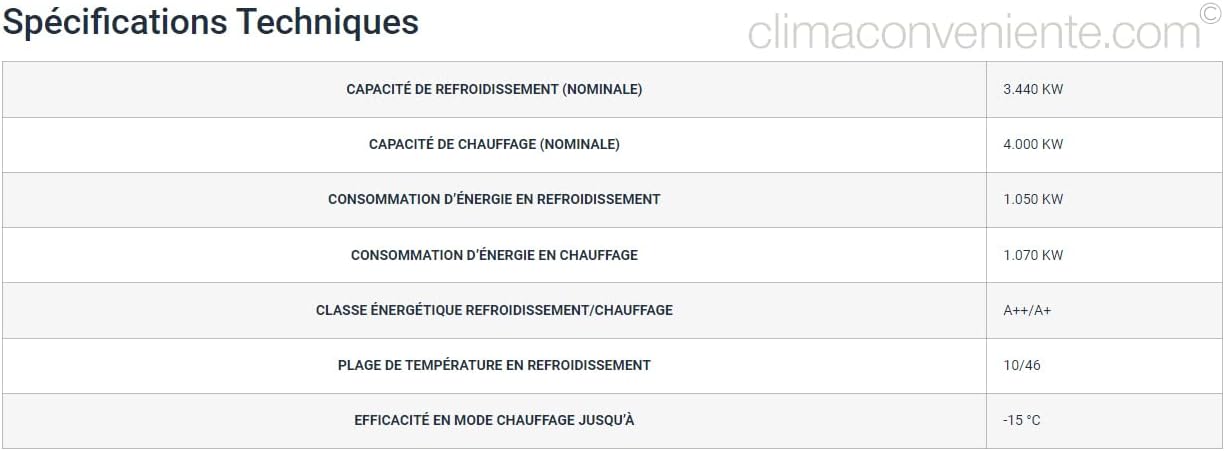The height and width of the screenshot is (451, 1225).
Task: Click the copyright symbol icon
Action: click(1211, 12)
